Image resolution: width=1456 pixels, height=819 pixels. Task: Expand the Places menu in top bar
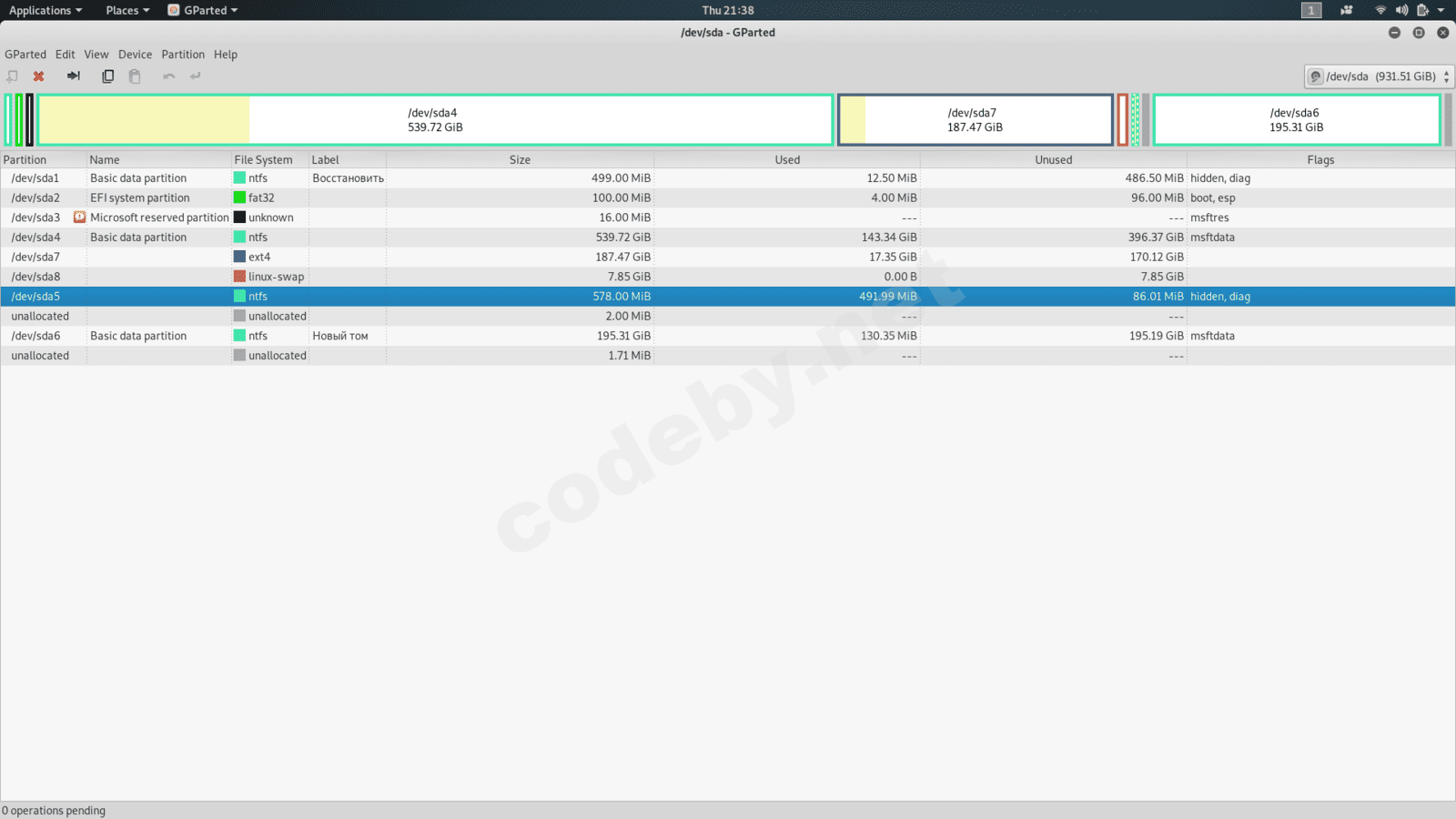coord(127,10)
